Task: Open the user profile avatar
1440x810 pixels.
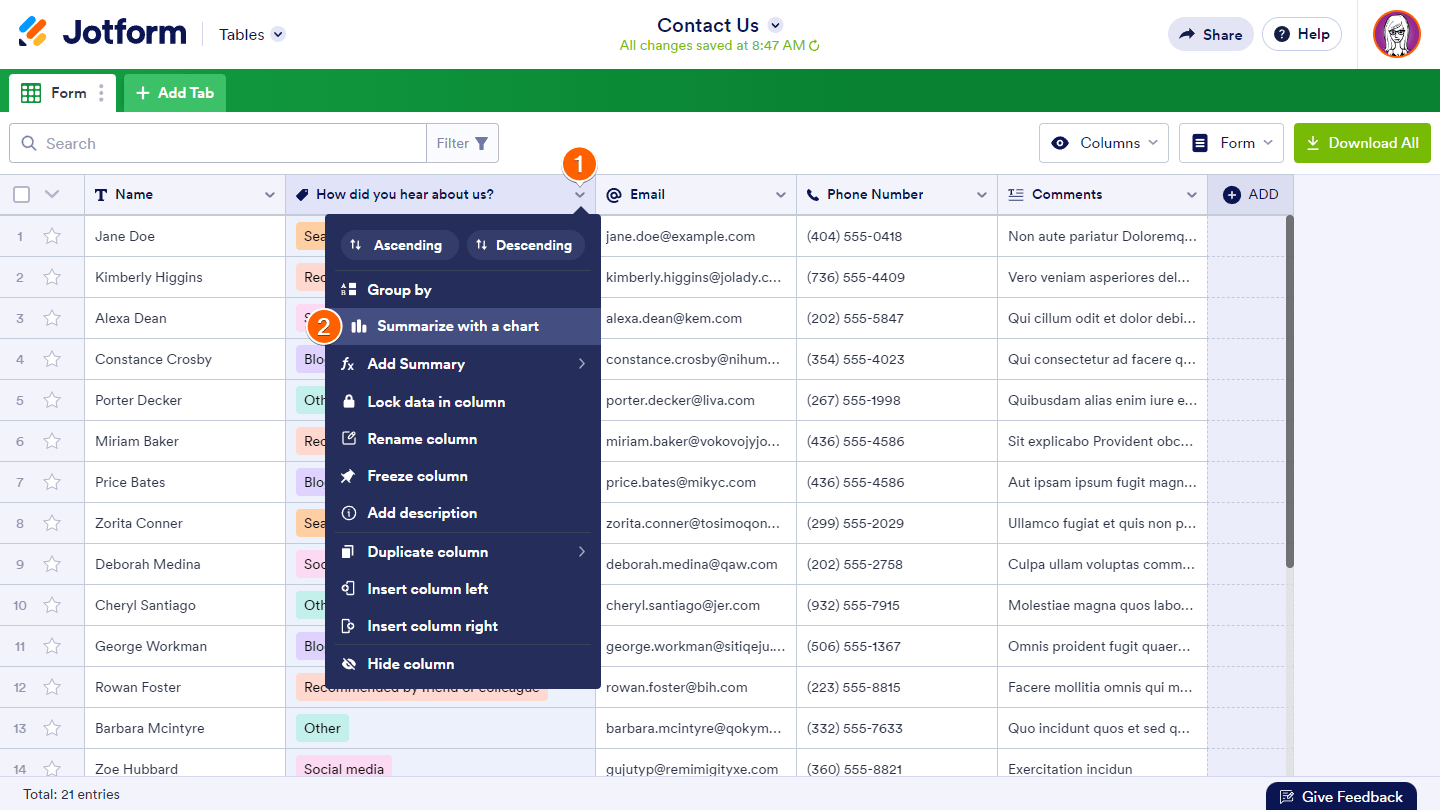Action: 1396,34
